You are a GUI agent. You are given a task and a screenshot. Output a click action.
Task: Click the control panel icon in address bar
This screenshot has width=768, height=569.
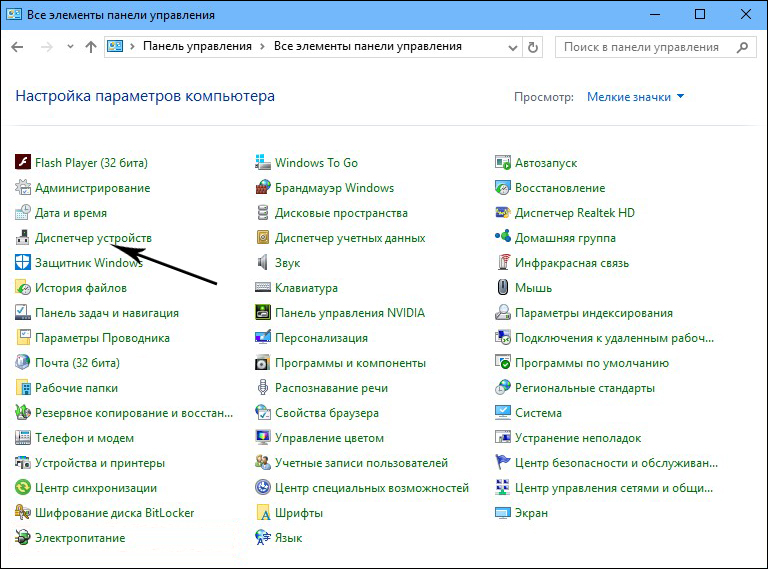click(115, 47)
